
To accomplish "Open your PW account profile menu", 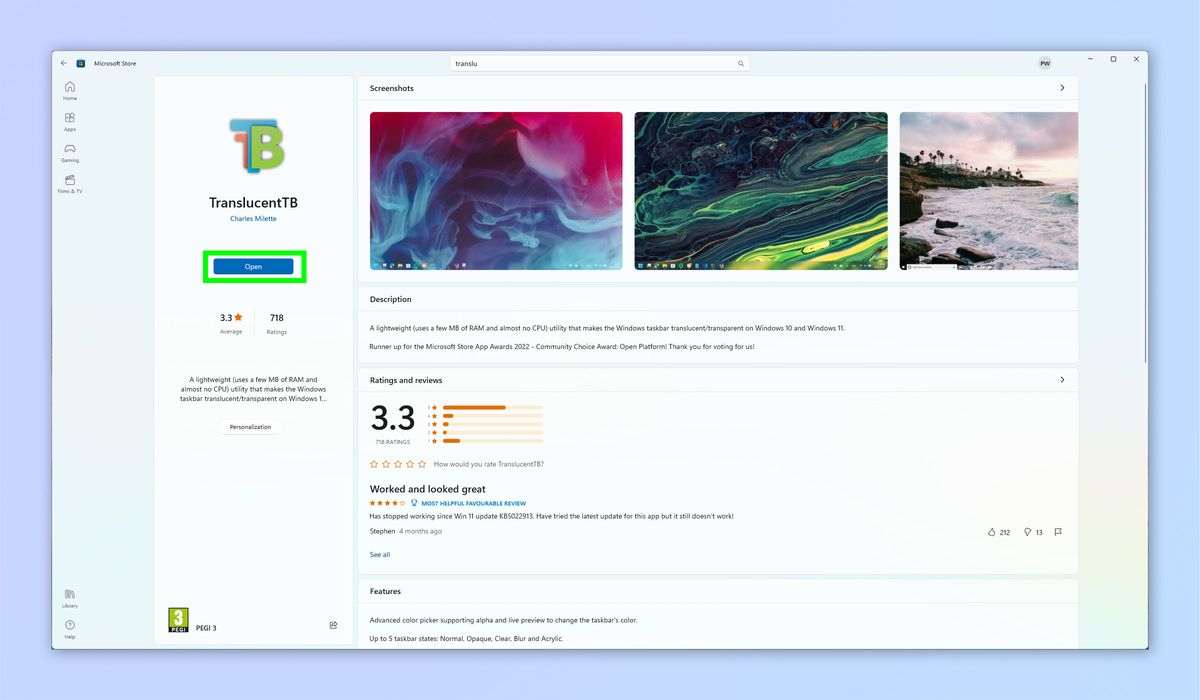I will (1044, 62).
